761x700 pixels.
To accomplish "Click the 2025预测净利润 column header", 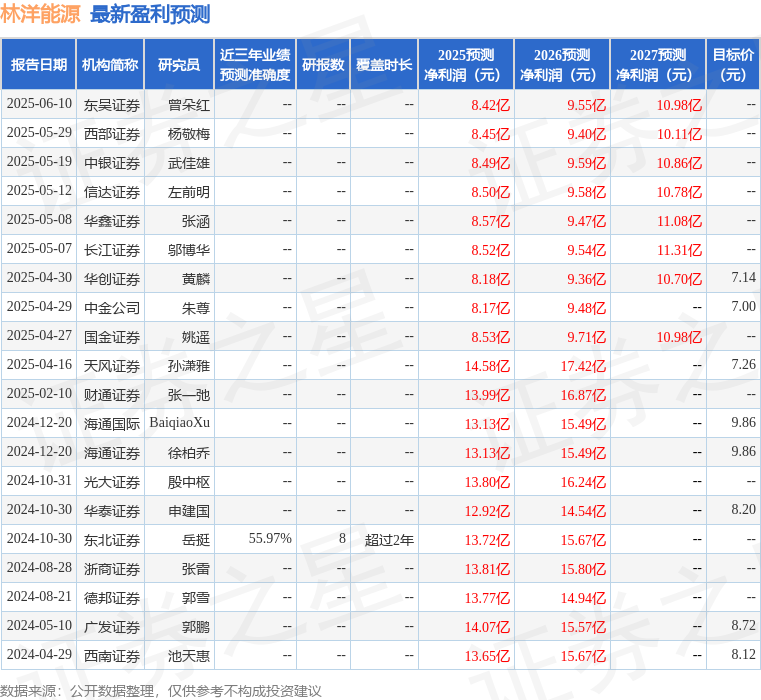I will tap(466, 65).
